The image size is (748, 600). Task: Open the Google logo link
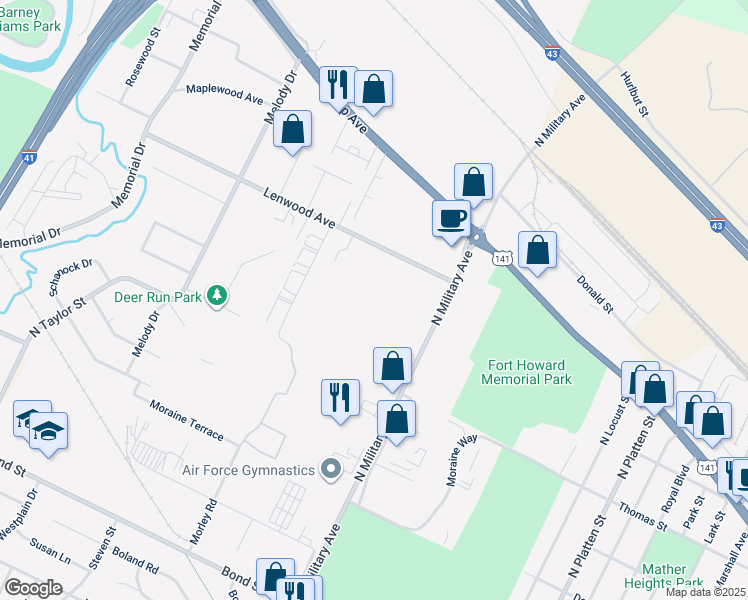tap(34, 588)
